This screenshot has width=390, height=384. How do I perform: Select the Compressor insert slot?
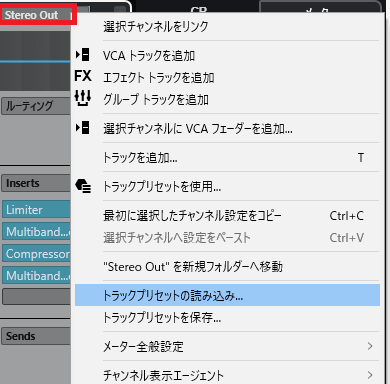point(36,254)
